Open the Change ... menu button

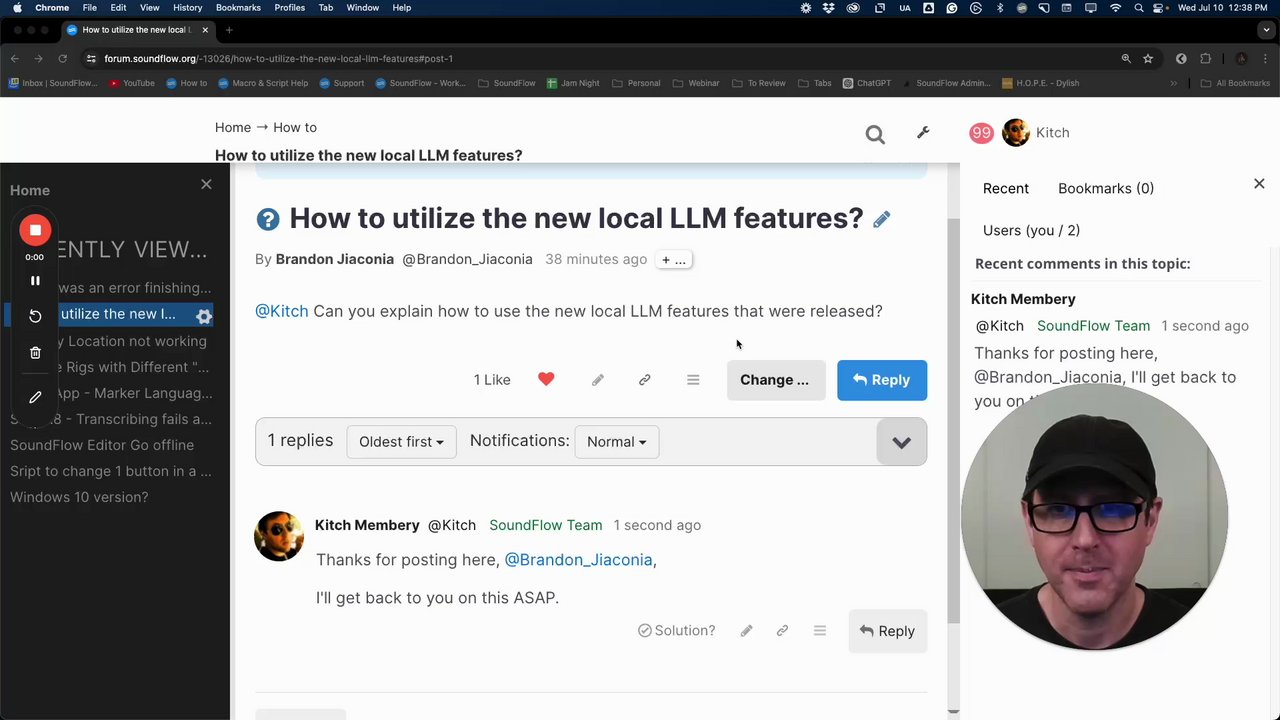(774, 380)
